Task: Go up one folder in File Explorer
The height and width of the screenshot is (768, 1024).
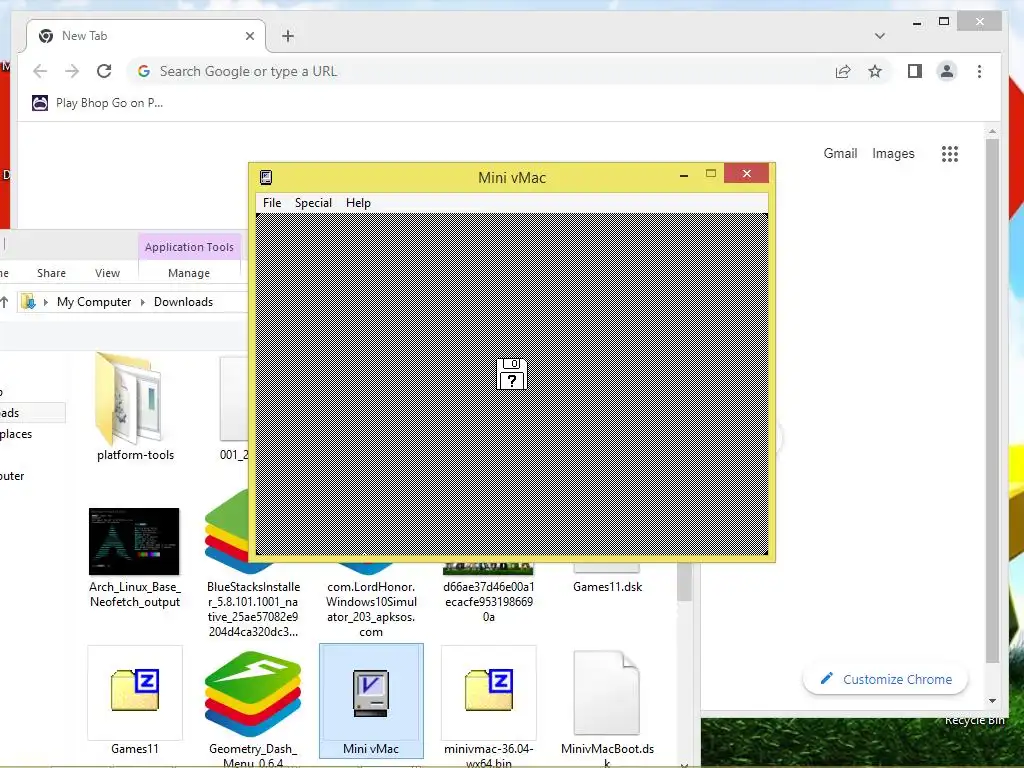Action: point(5,302)
